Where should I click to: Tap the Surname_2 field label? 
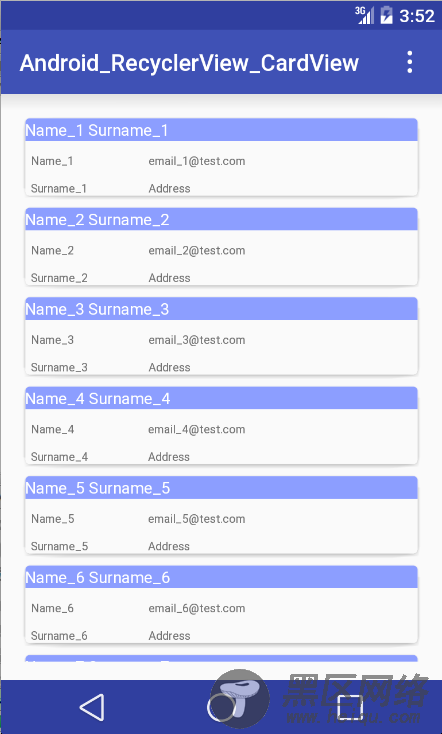tap(59, 278)
